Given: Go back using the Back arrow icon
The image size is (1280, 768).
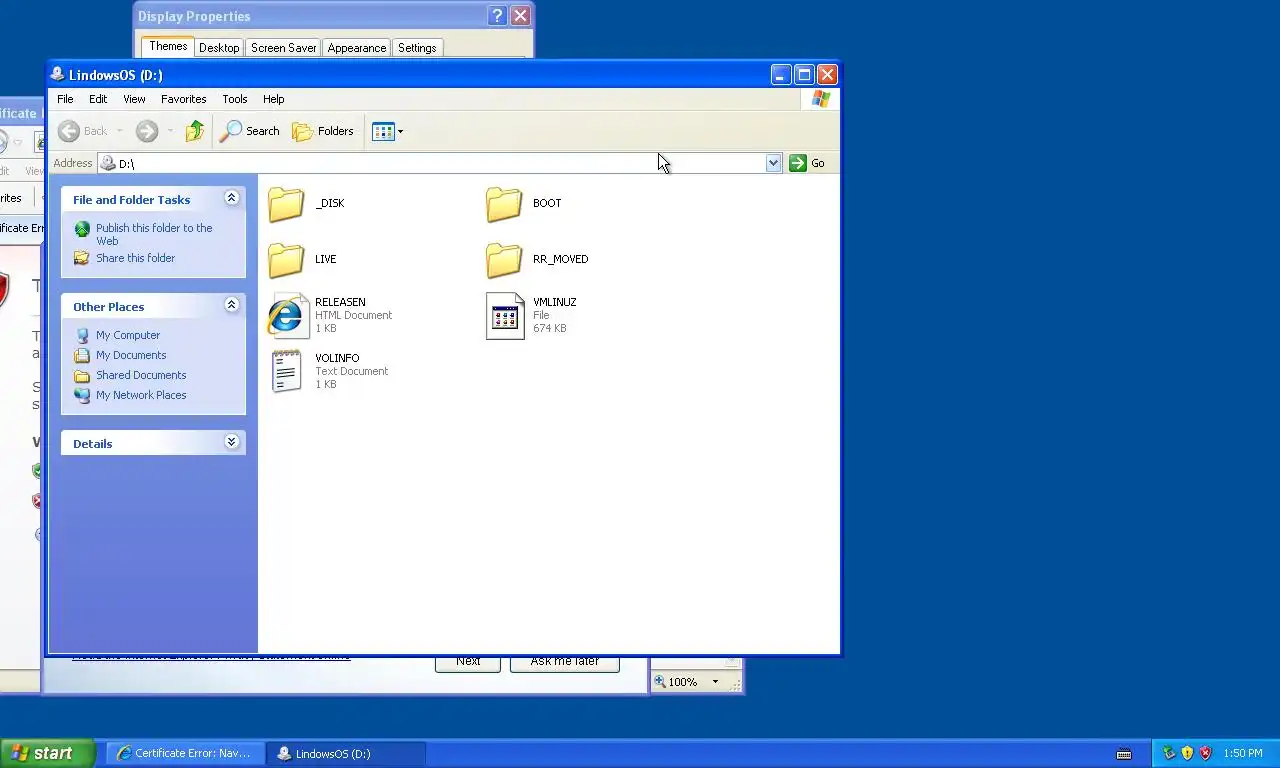Looking at the screenshot, I should point(69,131).
